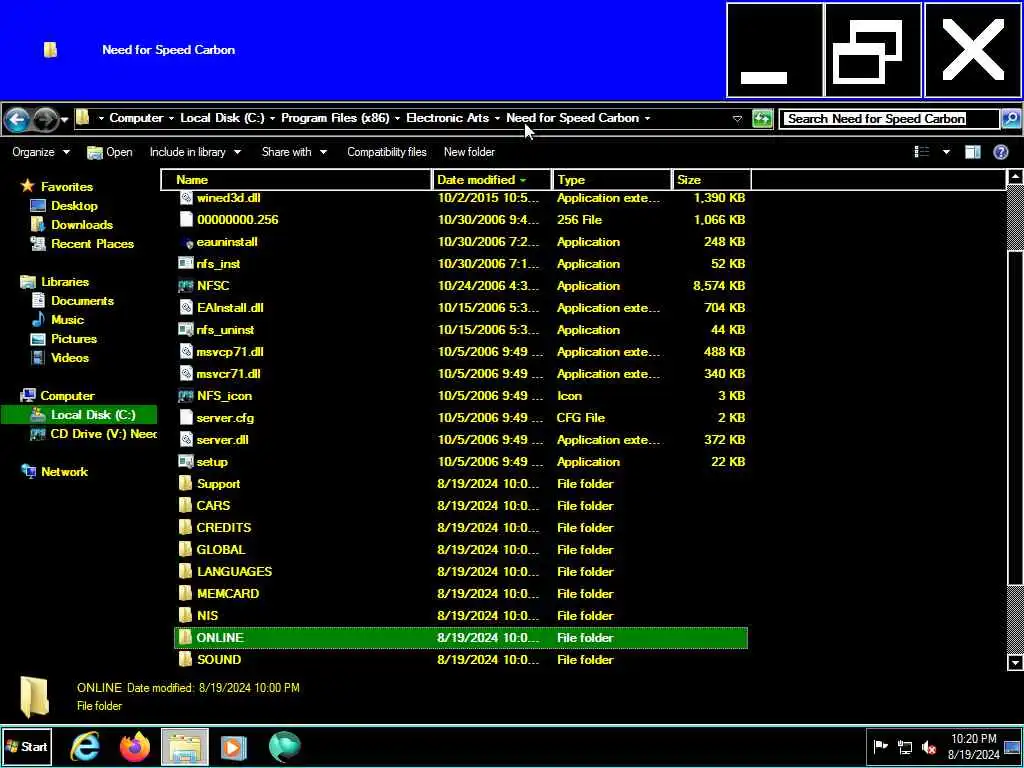This screenshot has width=1024, height=768.
Task: Expand the view options dropdown arrow
Action: [x=946, y=152]
